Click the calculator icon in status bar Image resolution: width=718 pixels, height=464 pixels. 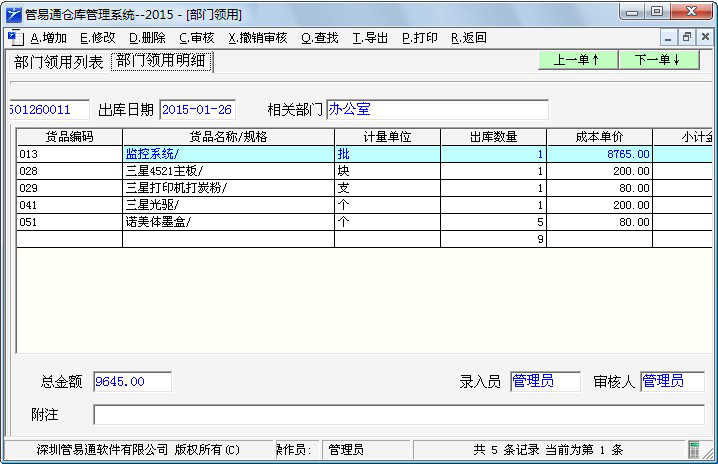pos(694,450)
